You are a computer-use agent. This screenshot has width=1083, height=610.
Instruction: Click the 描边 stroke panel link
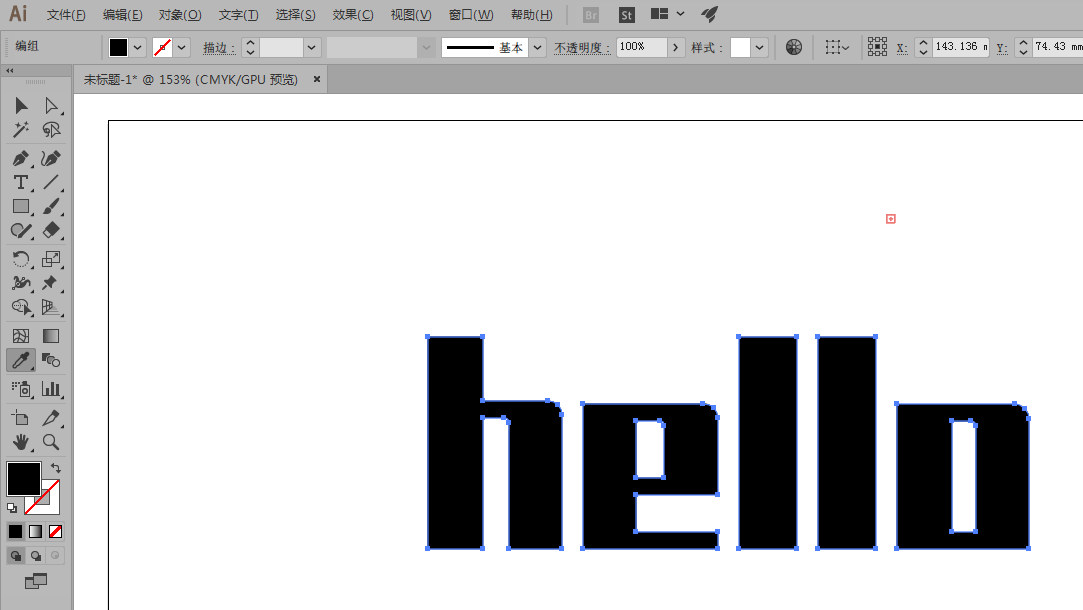click(x=219, y=48)
